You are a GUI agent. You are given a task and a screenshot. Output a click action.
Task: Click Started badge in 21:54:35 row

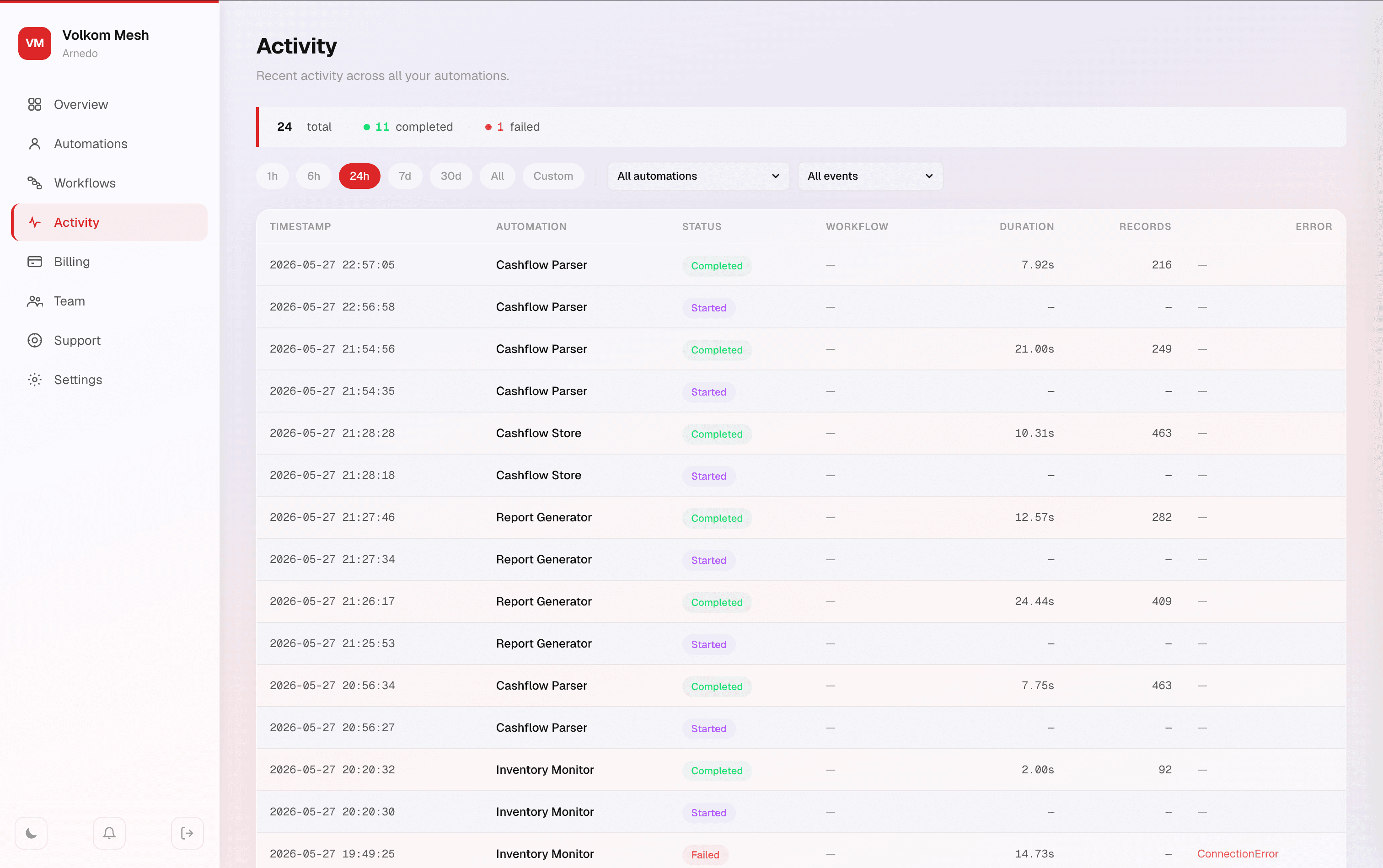click(708, 391)
